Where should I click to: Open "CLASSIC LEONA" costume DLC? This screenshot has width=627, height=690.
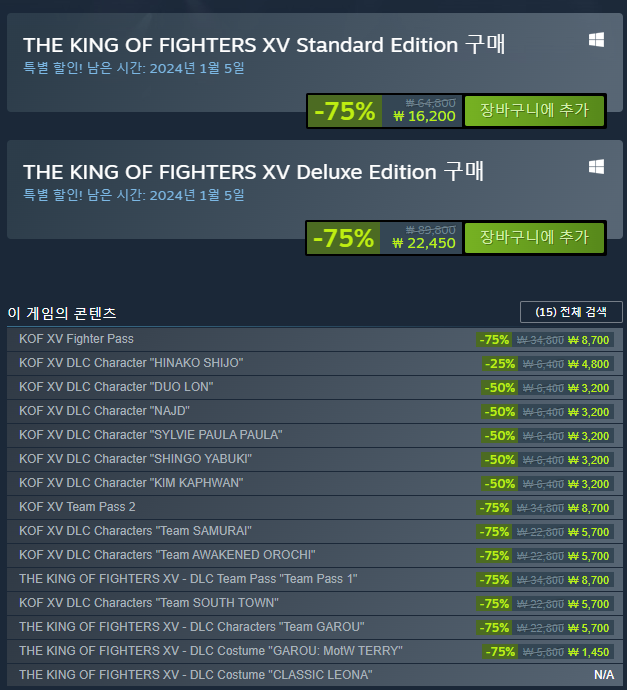pos(195,675)
